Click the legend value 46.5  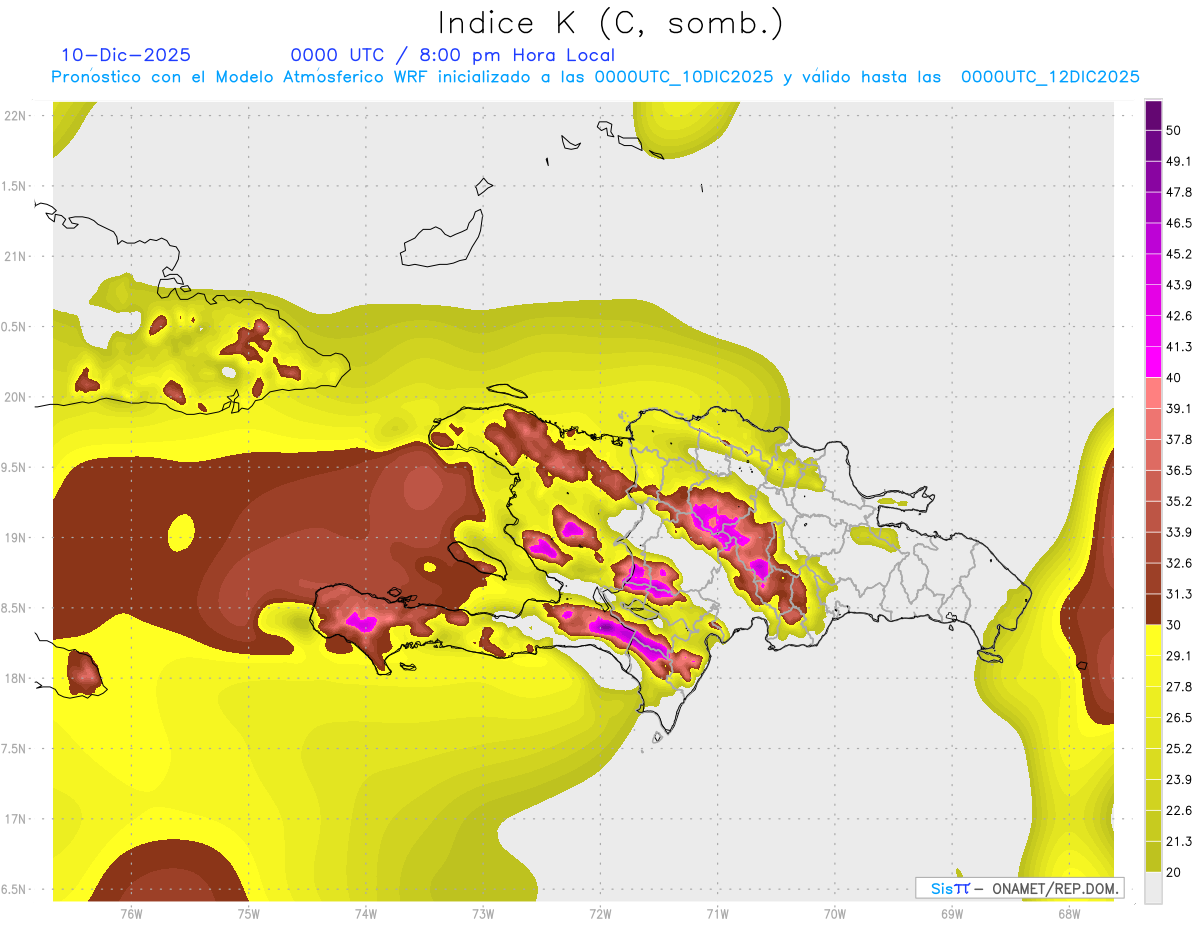pos(1178,223)
